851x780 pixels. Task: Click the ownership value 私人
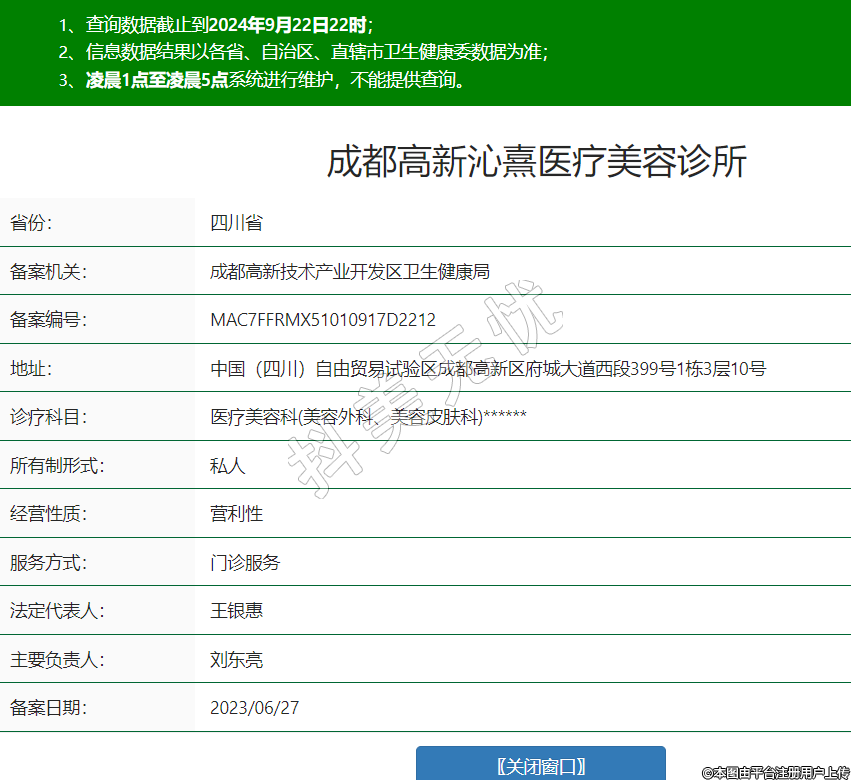[x=227, y=465]
